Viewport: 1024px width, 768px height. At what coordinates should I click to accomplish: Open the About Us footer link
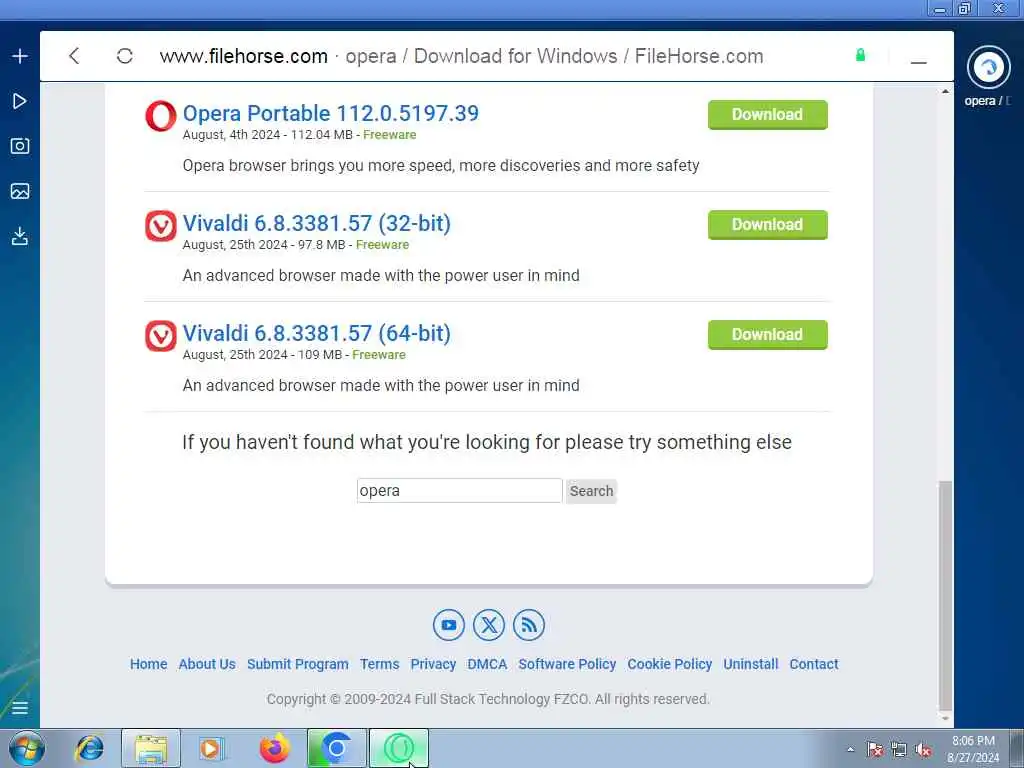coord(207,664)
